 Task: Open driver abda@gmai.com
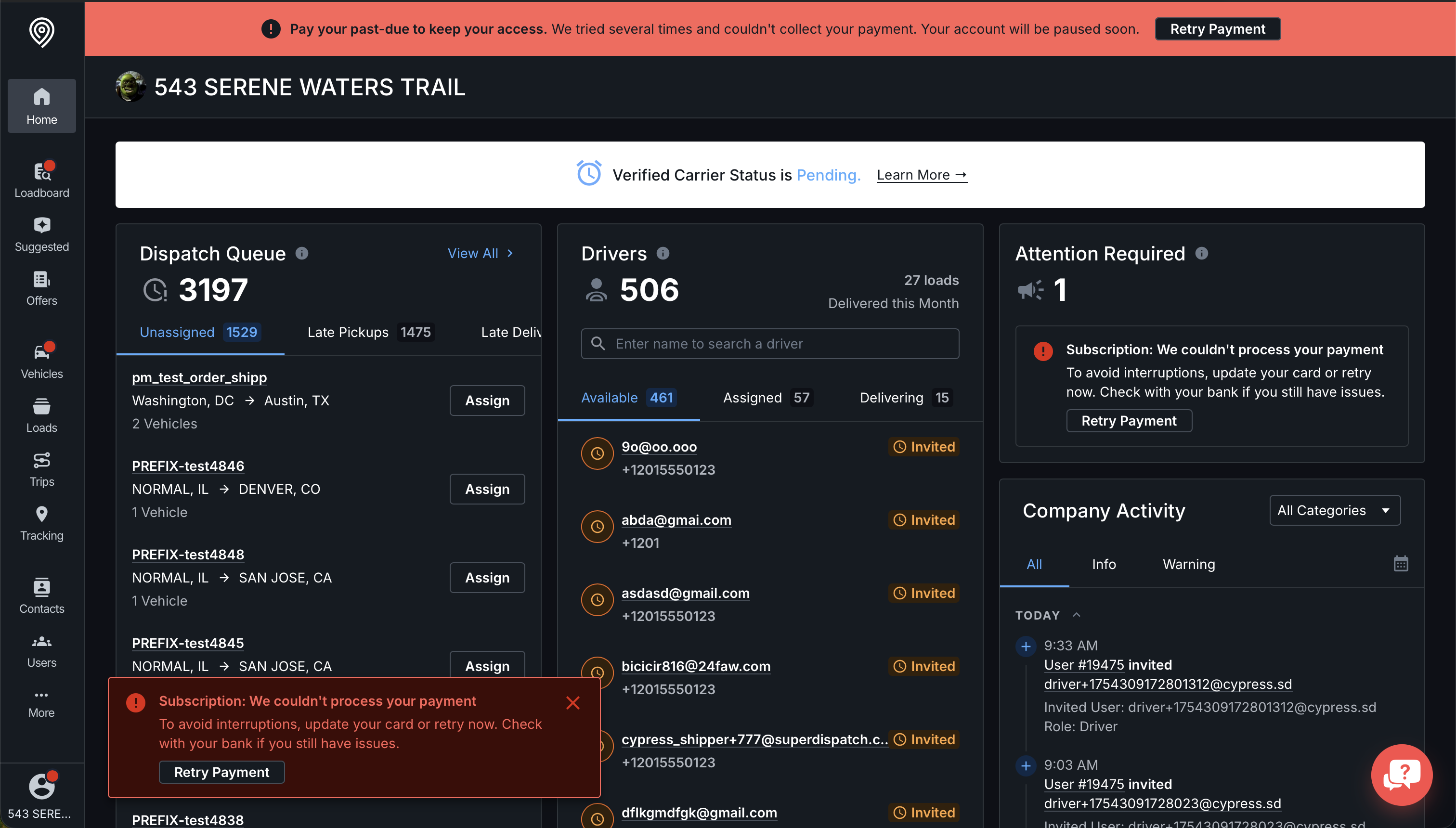coord(676,520)
